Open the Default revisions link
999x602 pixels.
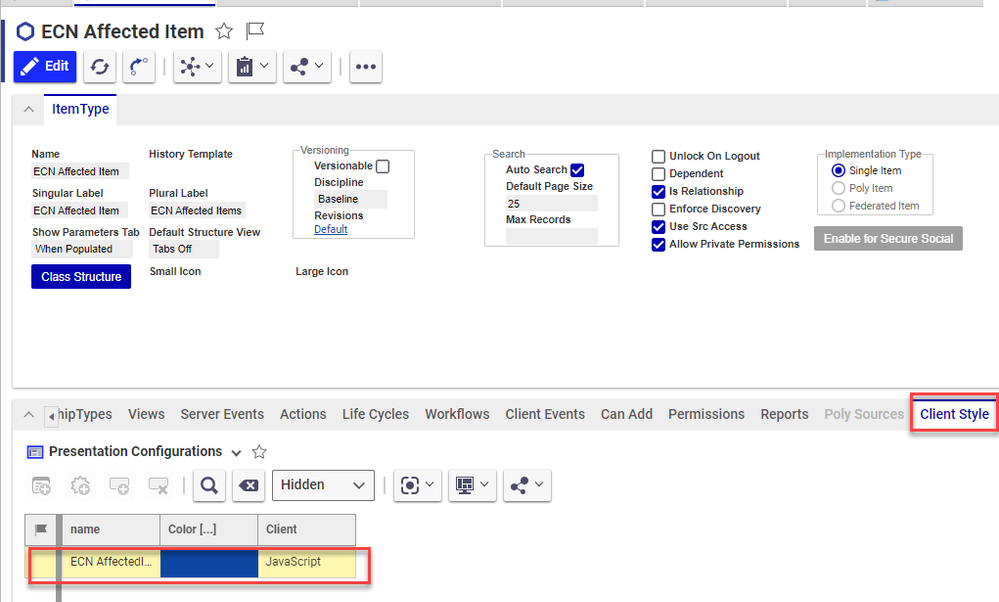click(330, 229)
